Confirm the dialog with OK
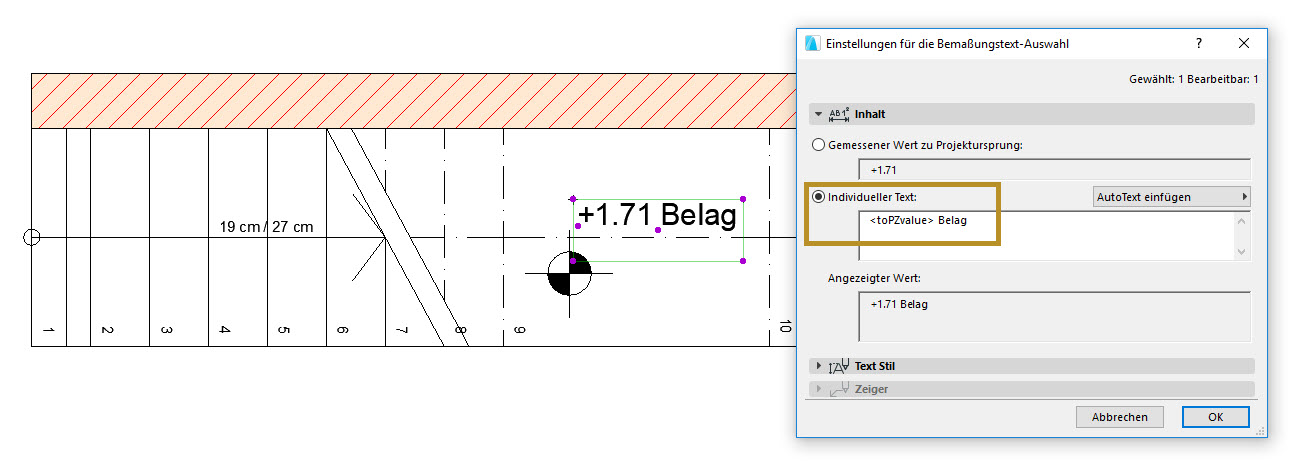The image size is (1307, 472). tap(1215, 417)
